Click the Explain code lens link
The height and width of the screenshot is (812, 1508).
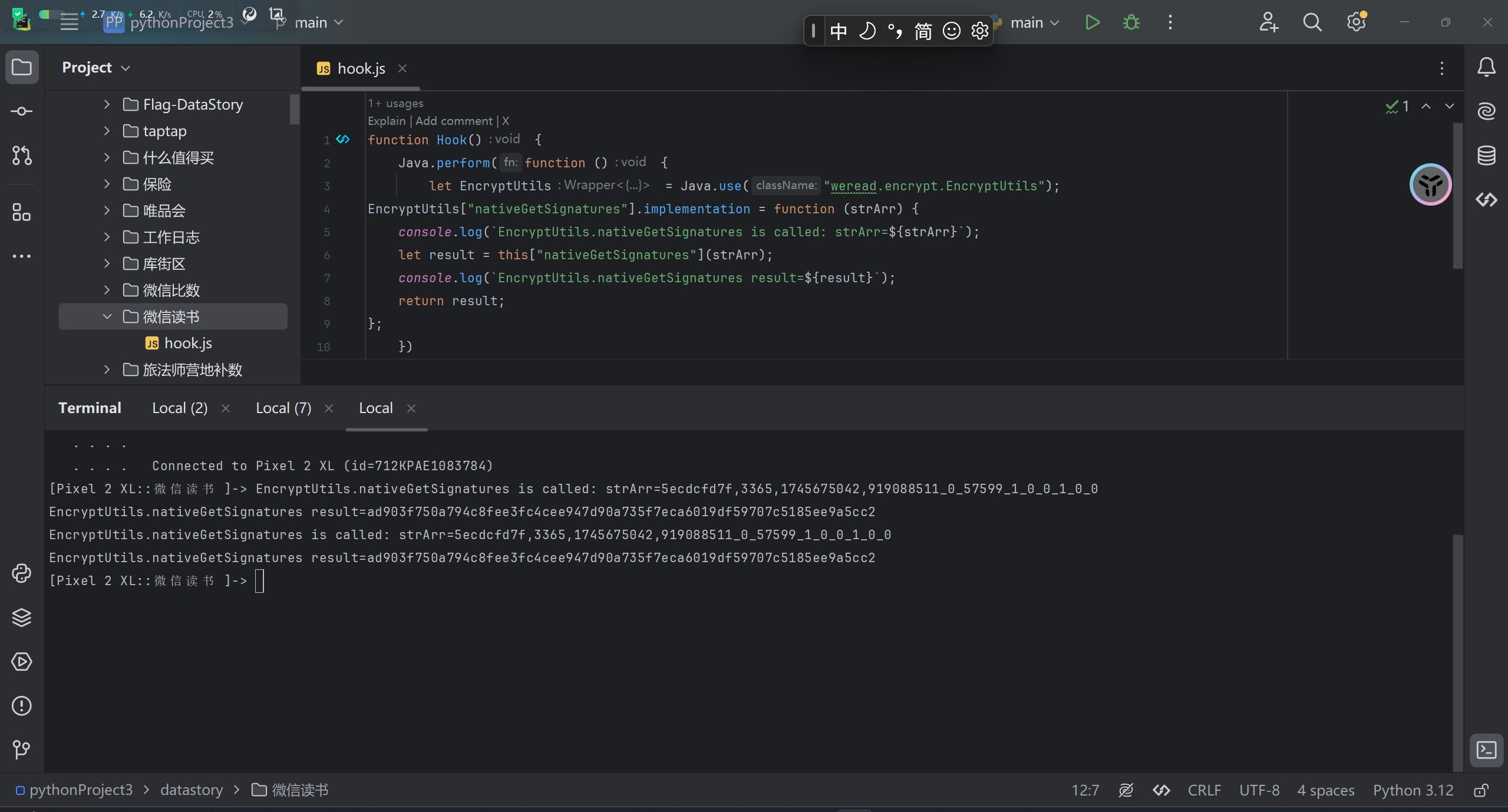pos(387,121)
